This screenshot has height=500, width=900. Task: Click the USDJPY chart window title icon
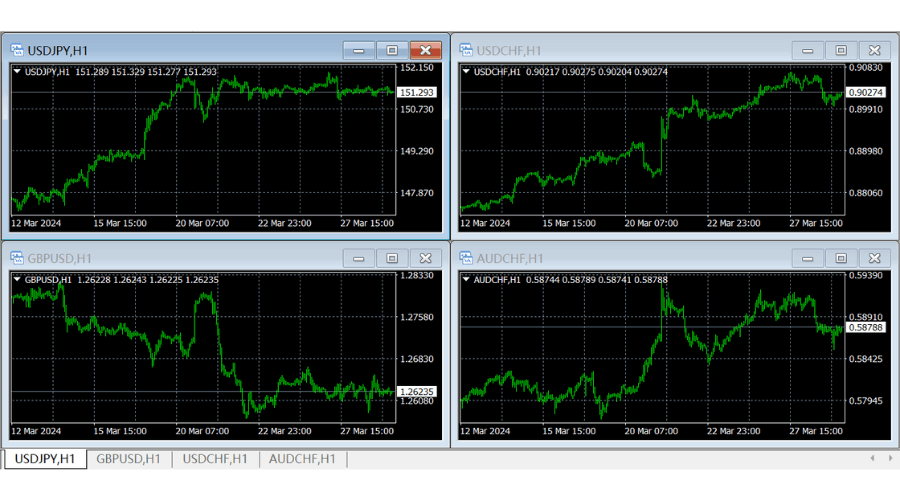(17, 50)
